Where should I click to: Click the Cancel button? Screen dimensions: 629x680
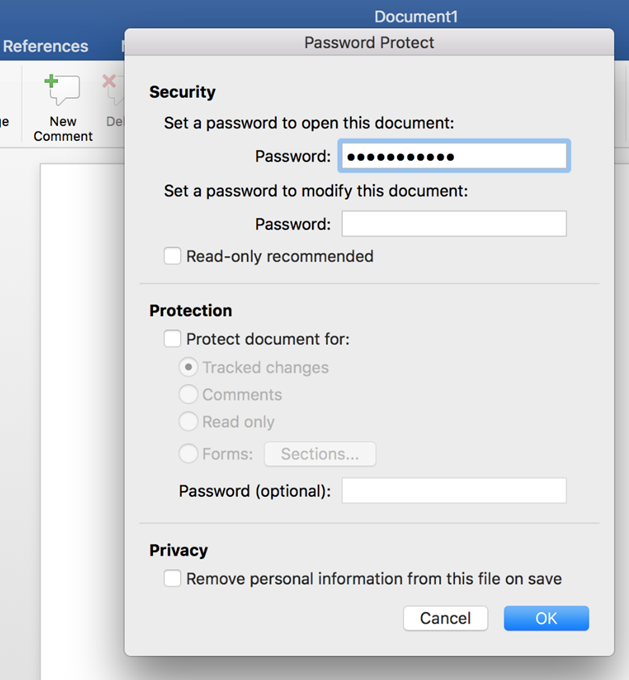tap(446, 618)
